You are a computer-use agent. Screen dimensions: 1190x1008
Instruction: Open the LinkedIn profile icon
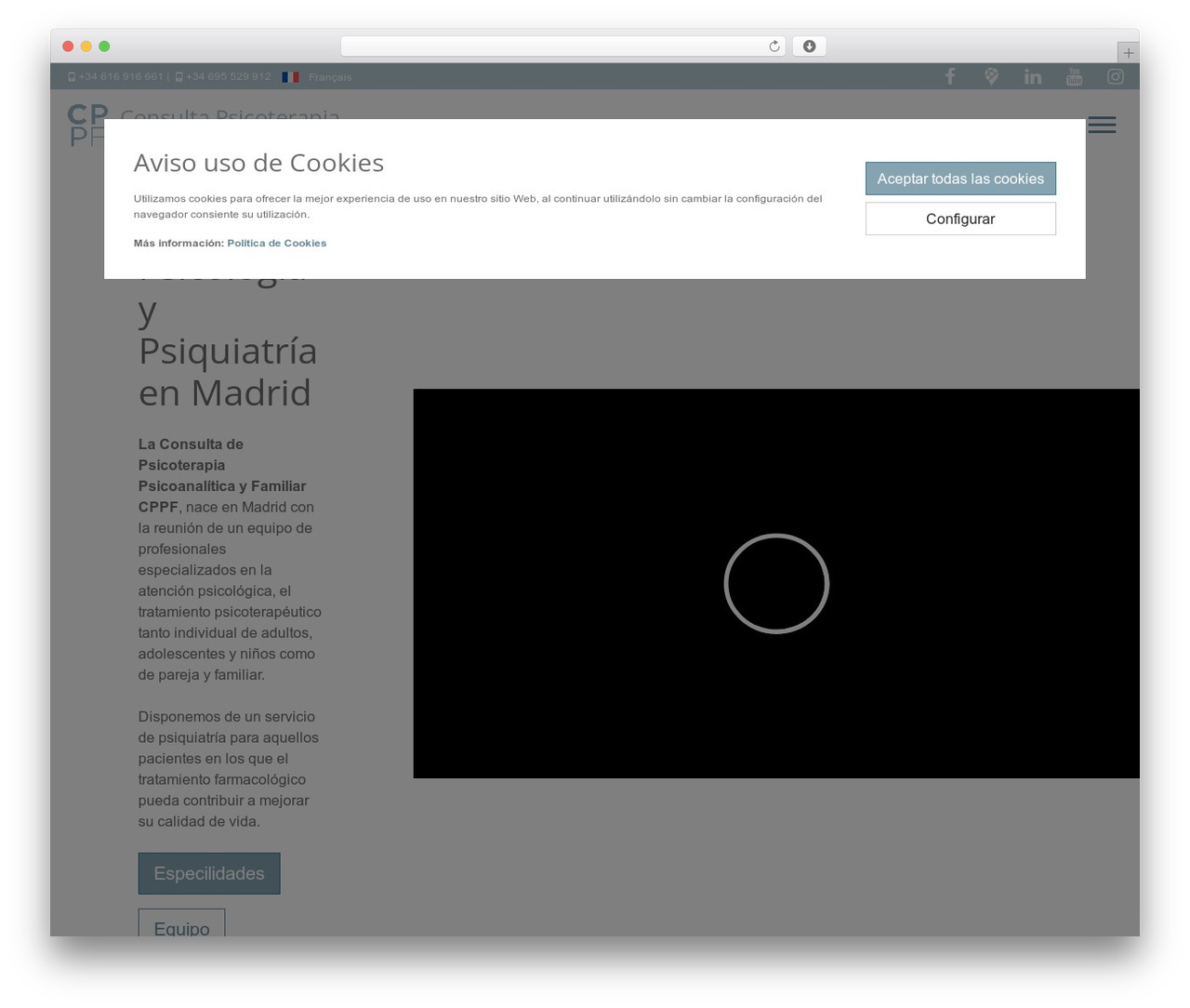pos(1033,76)
